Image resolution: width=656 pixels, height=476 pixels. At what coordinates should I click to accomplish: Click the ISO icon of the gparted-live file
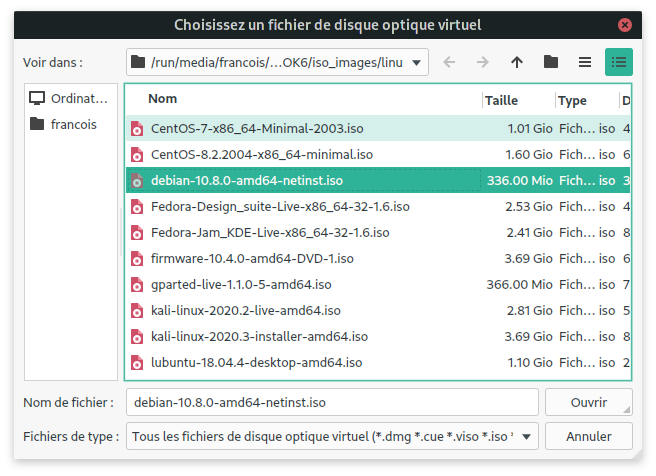tap(137, 285)
